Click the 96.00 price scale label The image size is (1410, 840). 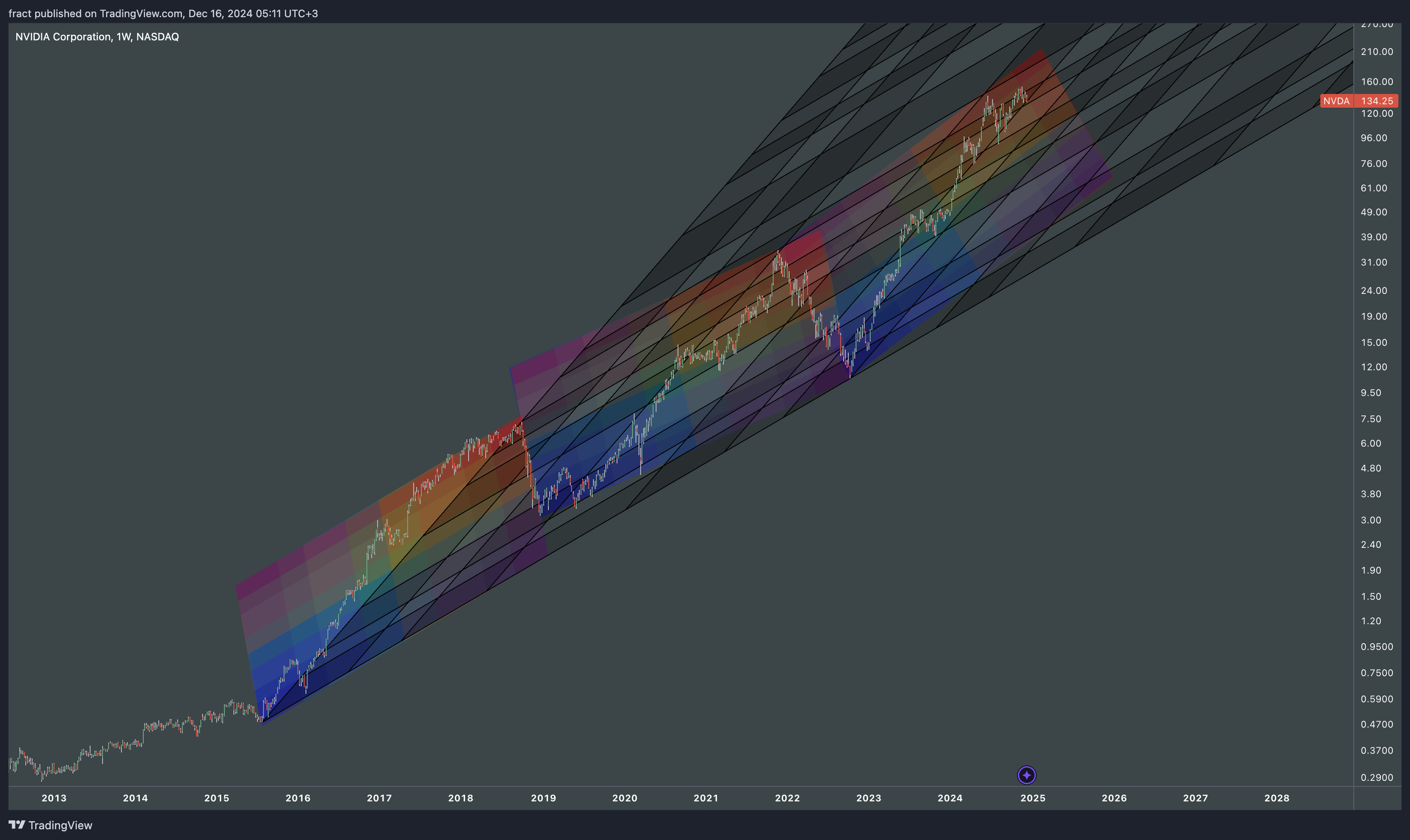1374,138
